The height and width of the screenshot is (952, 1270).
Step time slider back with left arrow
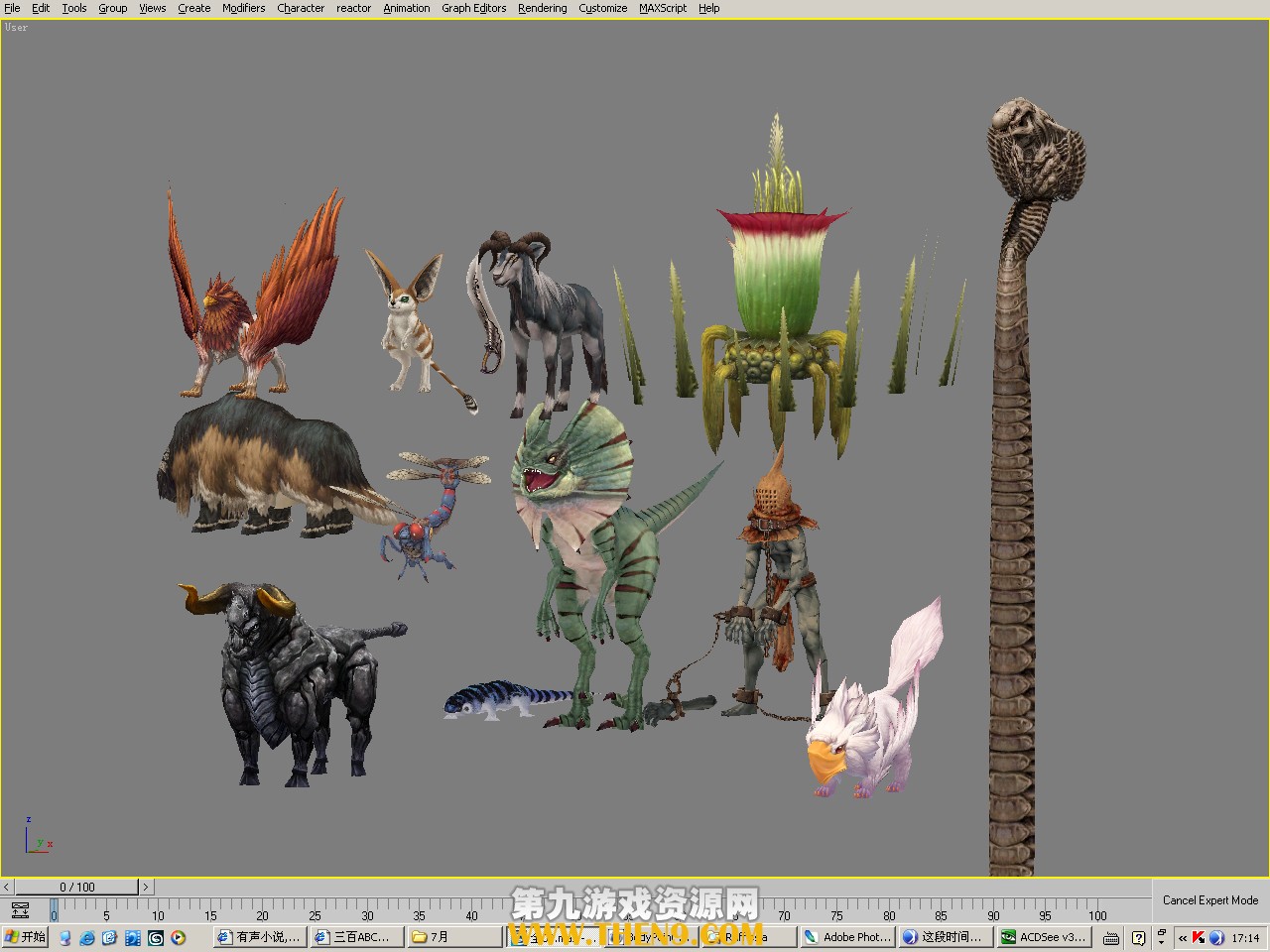[7, 887]
